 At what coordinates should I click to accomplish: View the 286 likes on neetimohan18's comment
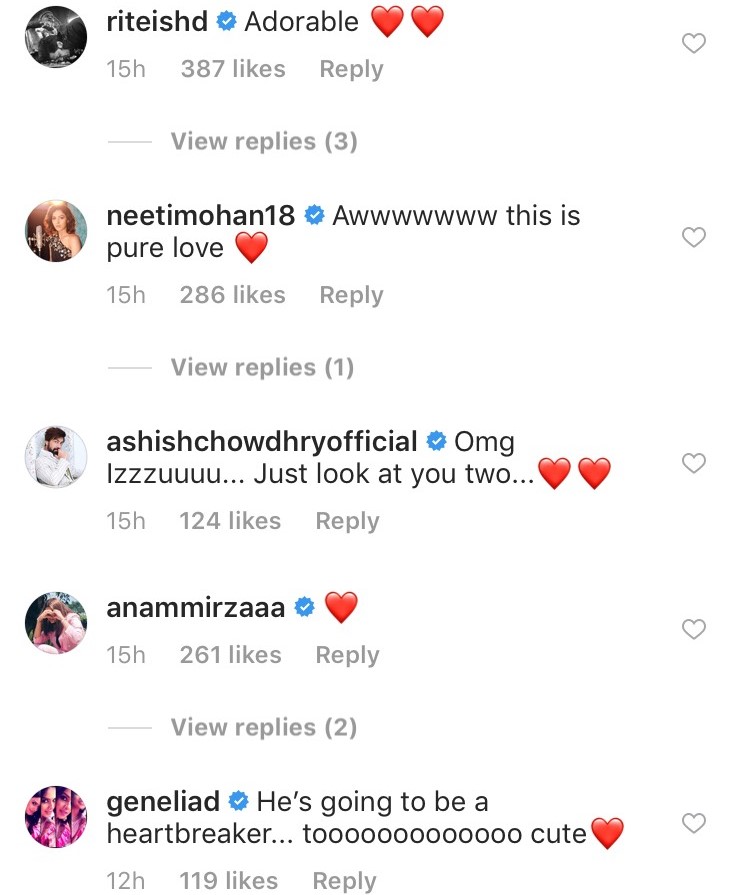point(232,295)
